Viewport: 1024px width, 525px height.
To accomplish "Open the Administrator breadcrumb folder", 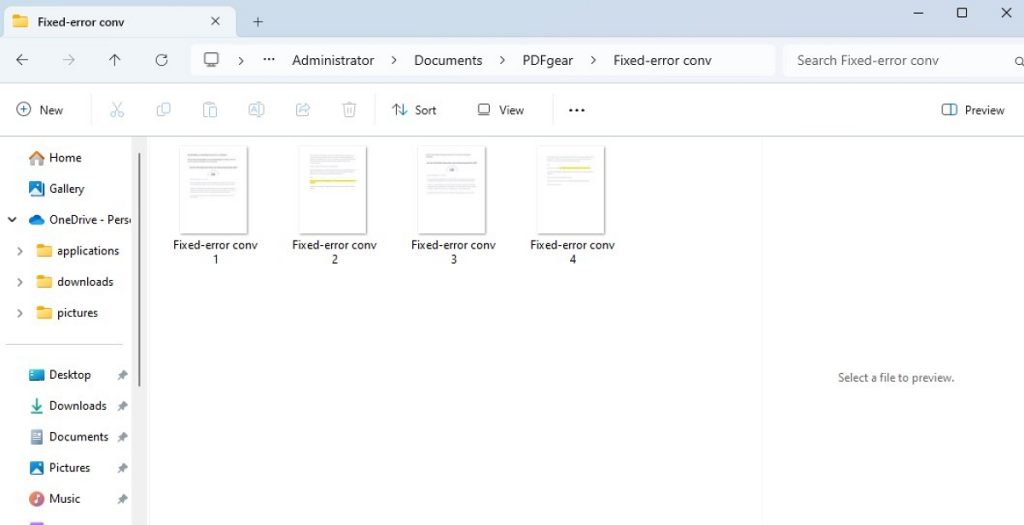I will pos(333,60).
